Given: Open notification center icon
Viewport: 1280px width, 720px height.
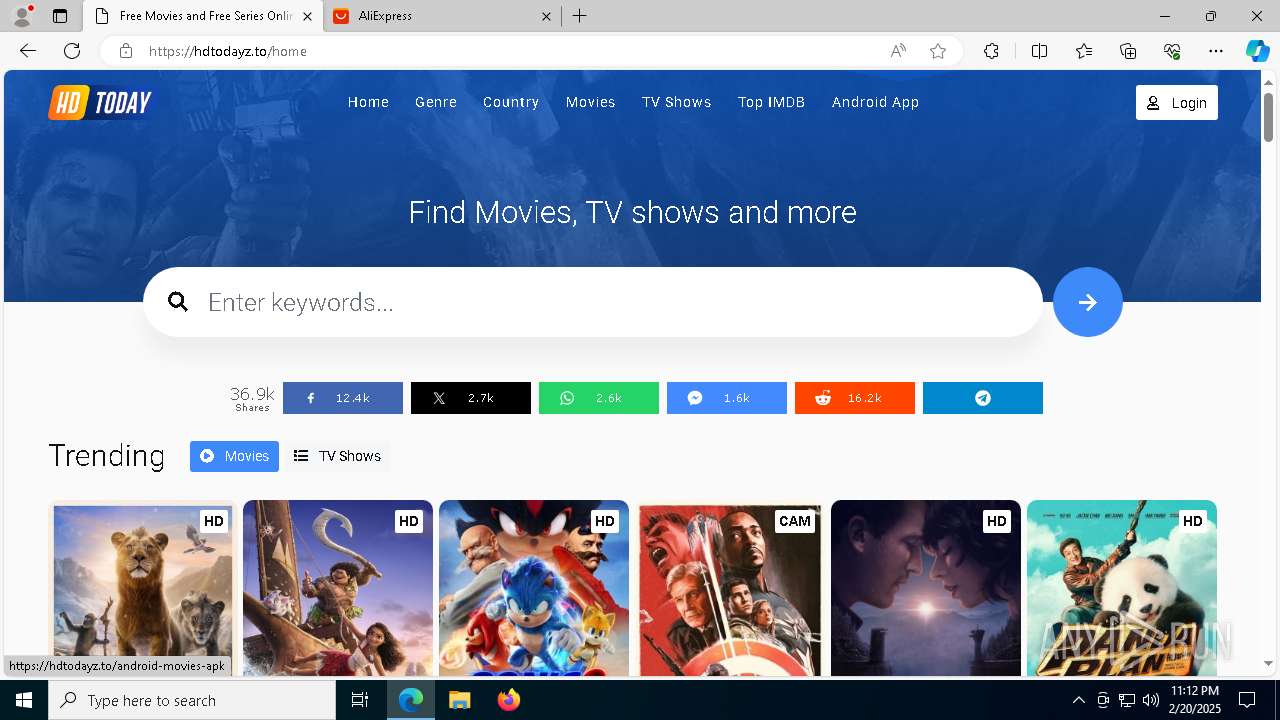Looking at the screenshot, I should 1247,700.
